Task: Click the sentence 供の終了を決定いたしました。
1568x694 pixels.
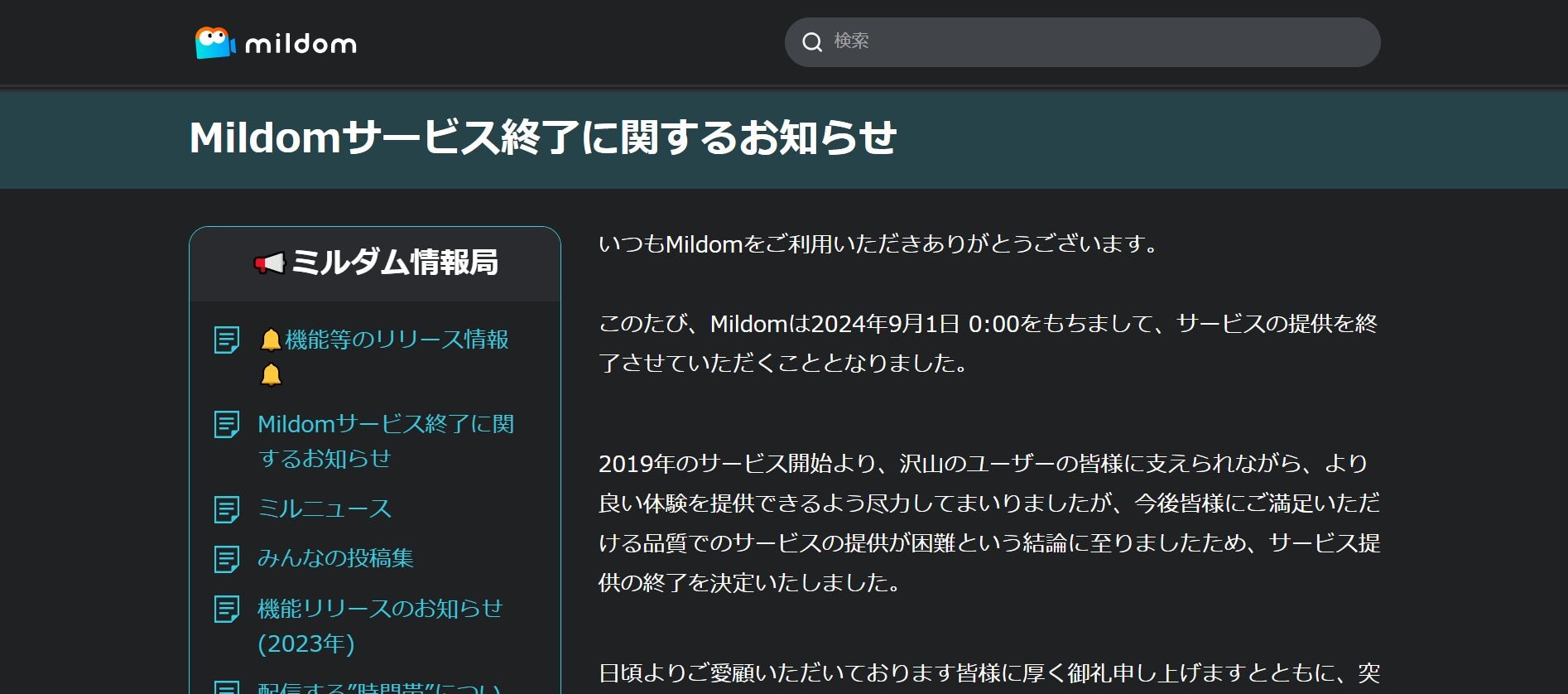Action: point(750,583)
